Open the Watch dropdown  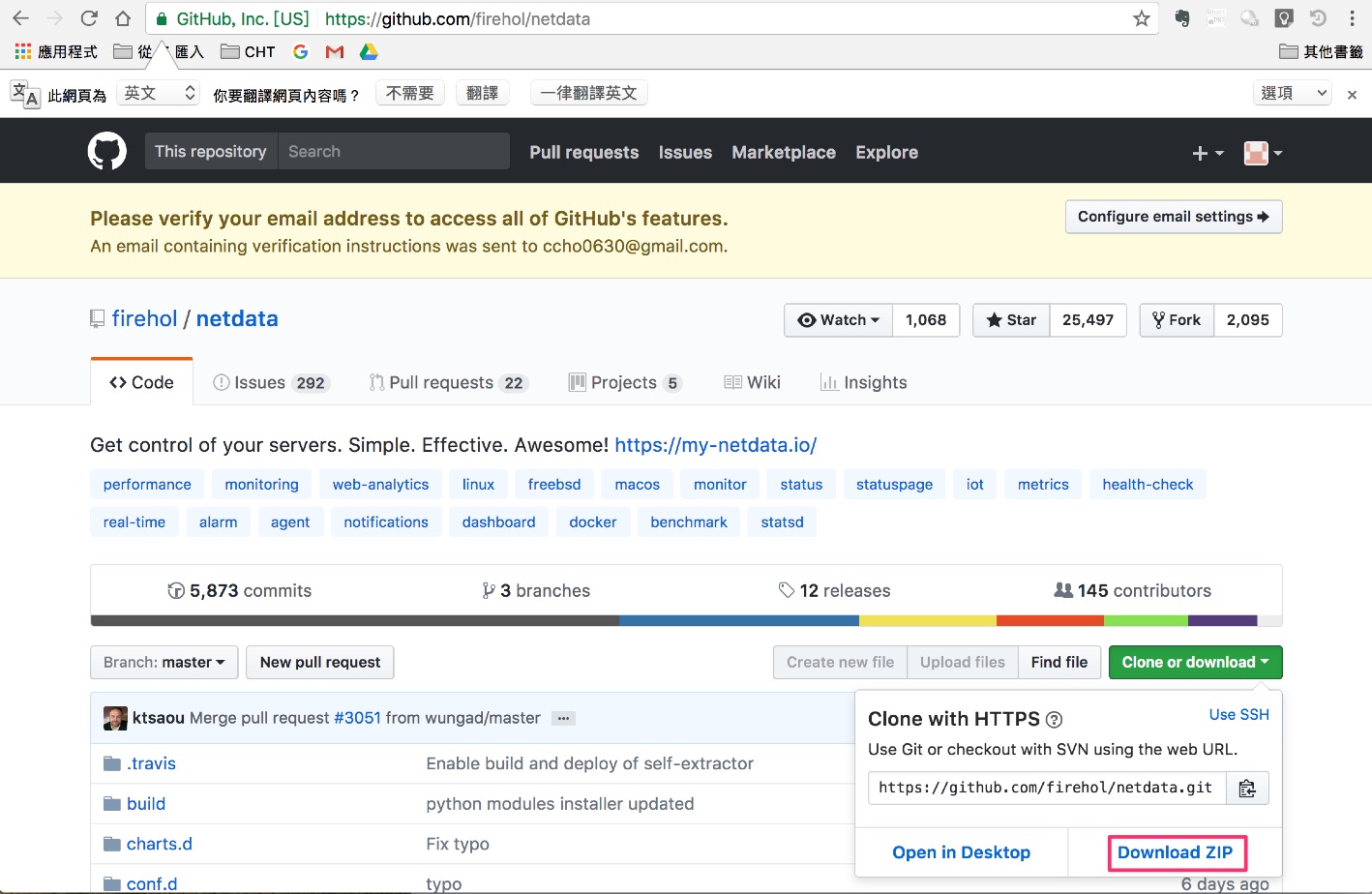(839, 320)
